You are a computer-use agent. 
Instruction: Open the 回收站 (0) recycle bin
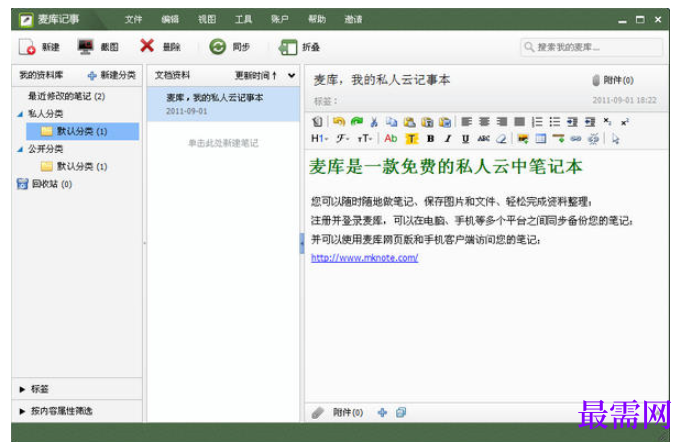(x=44, y=184)
